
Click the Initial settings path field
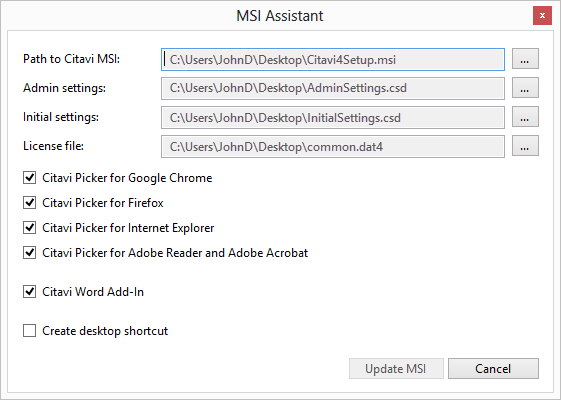(x=333, y=117)
